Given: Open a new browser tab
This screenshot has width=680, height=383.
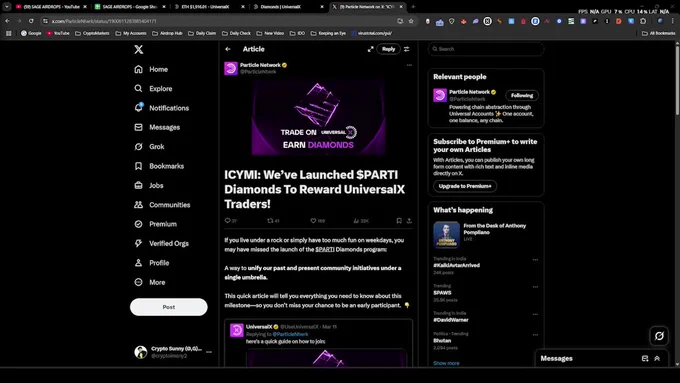Looking at the screenshot, I should tap(413, 7).
